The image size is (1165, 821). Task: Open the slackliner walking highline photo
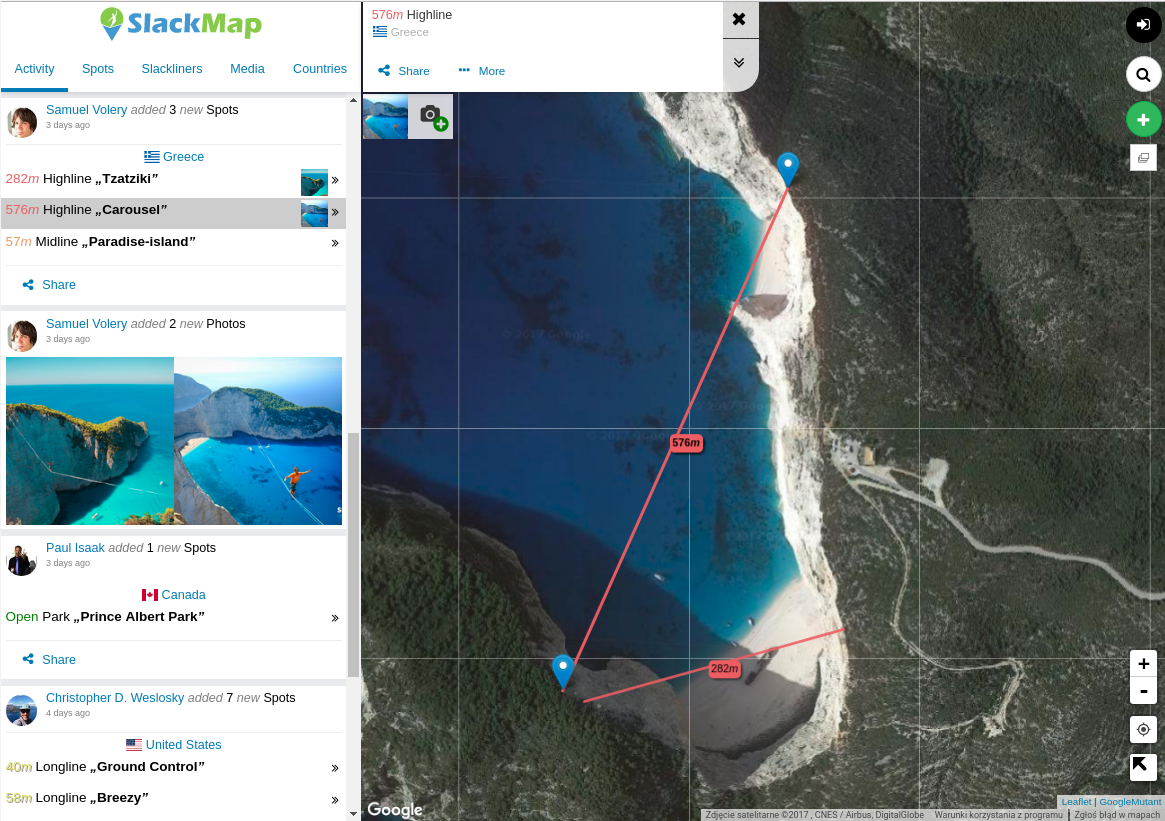click(x=258, y=441)
